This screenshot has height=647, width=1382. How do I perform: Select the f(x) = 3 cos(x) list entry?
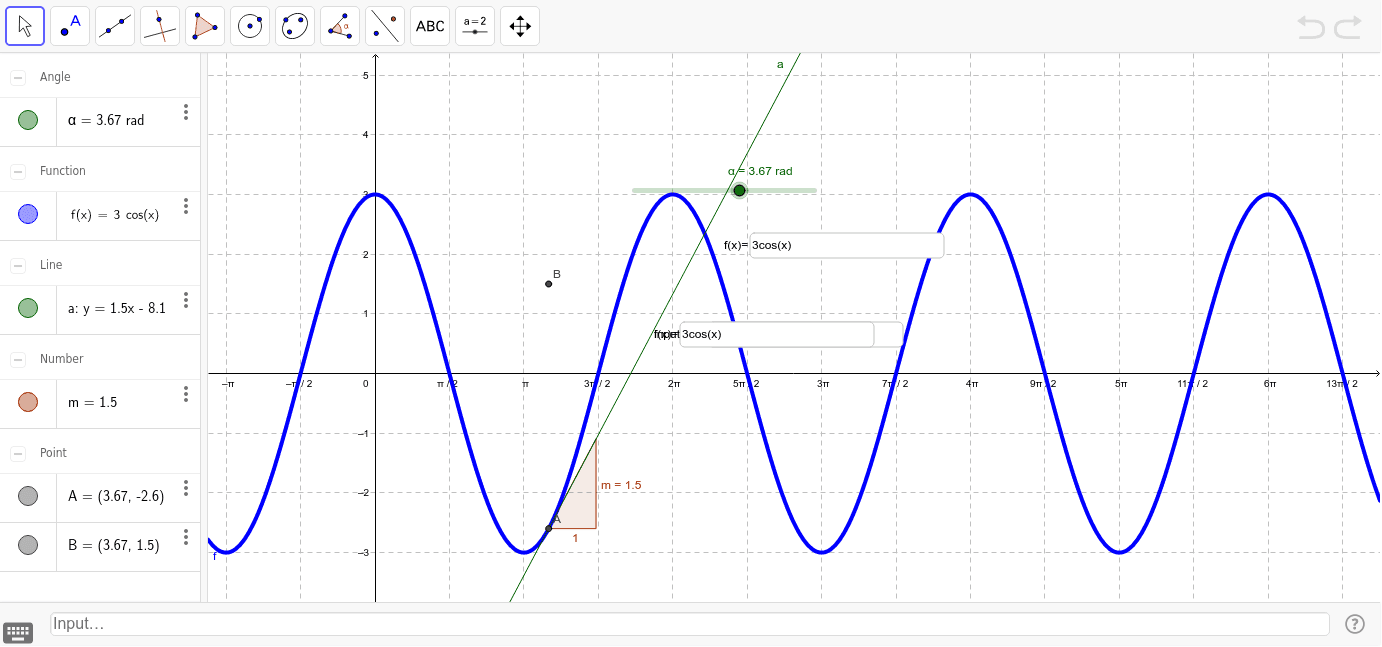(115, 214)
